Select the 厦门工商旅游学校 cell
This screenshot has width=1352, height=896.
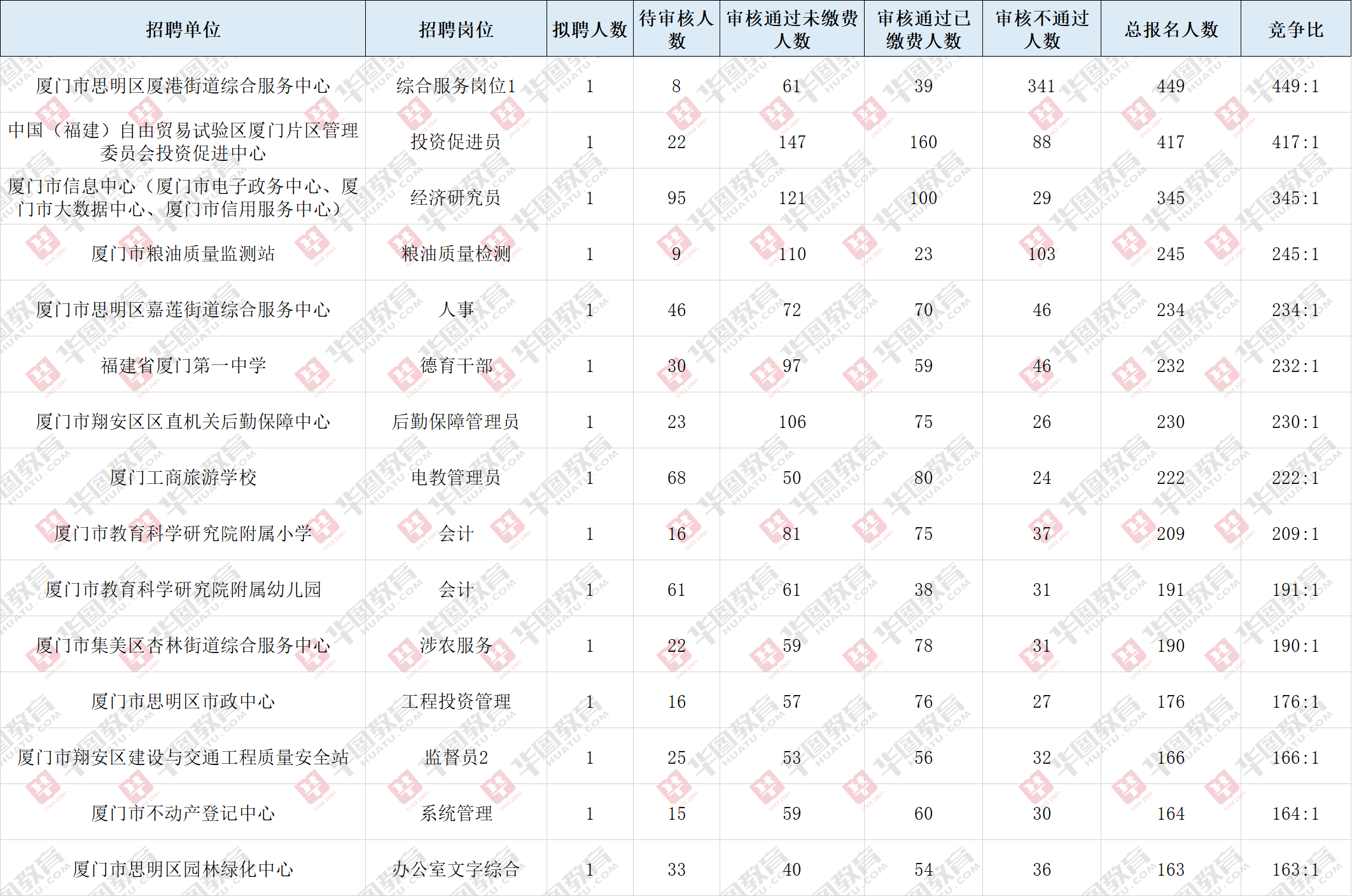(x=183, y=476)
